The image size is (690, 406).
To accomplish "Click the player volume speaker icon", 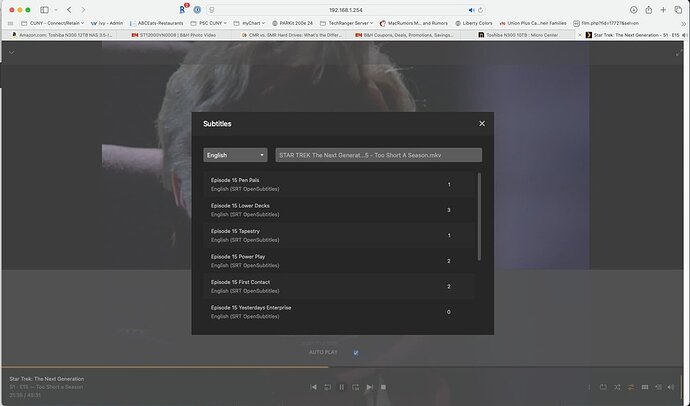I will coord(671,387).
